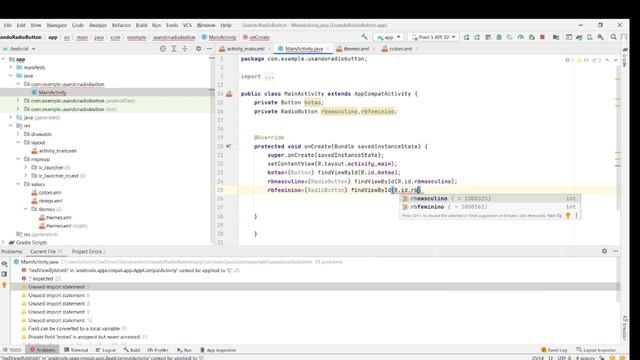Click Collapse All icon in Project panel
640x360 pixels.
184,49
